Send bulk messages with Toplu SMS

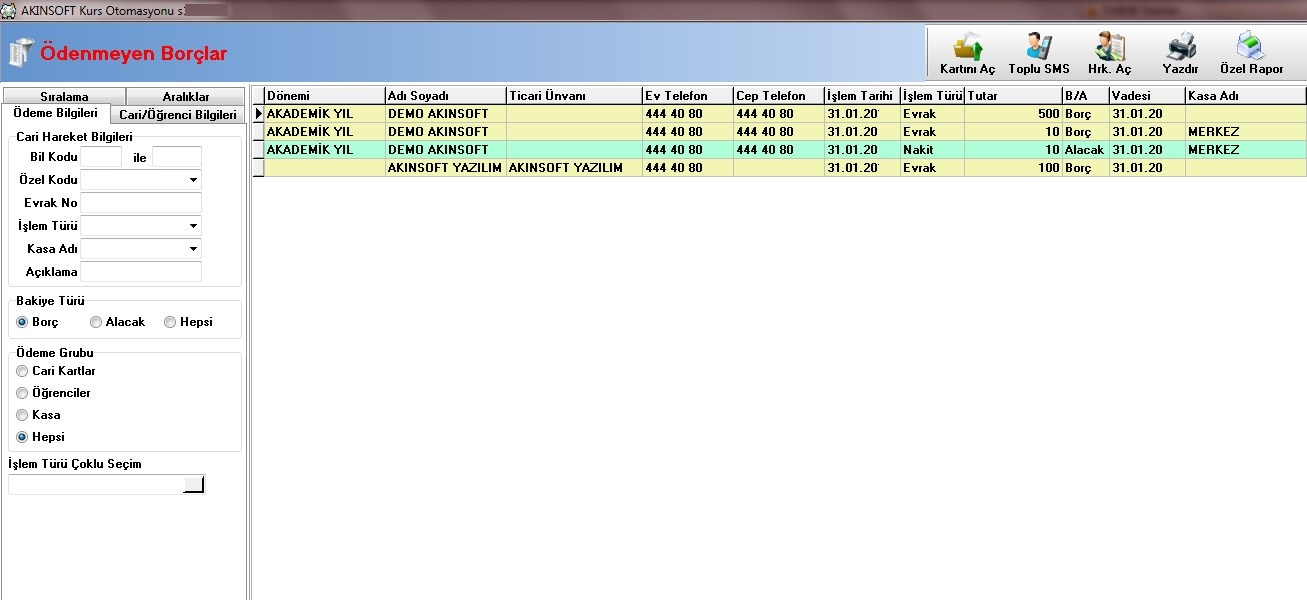(x=1039, y=54)
